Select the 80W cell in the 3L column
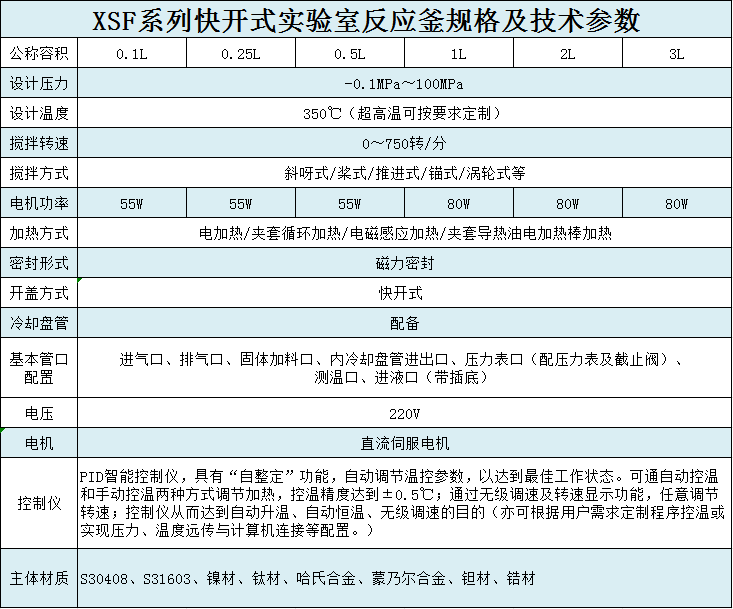 click(x=677, y=204)
